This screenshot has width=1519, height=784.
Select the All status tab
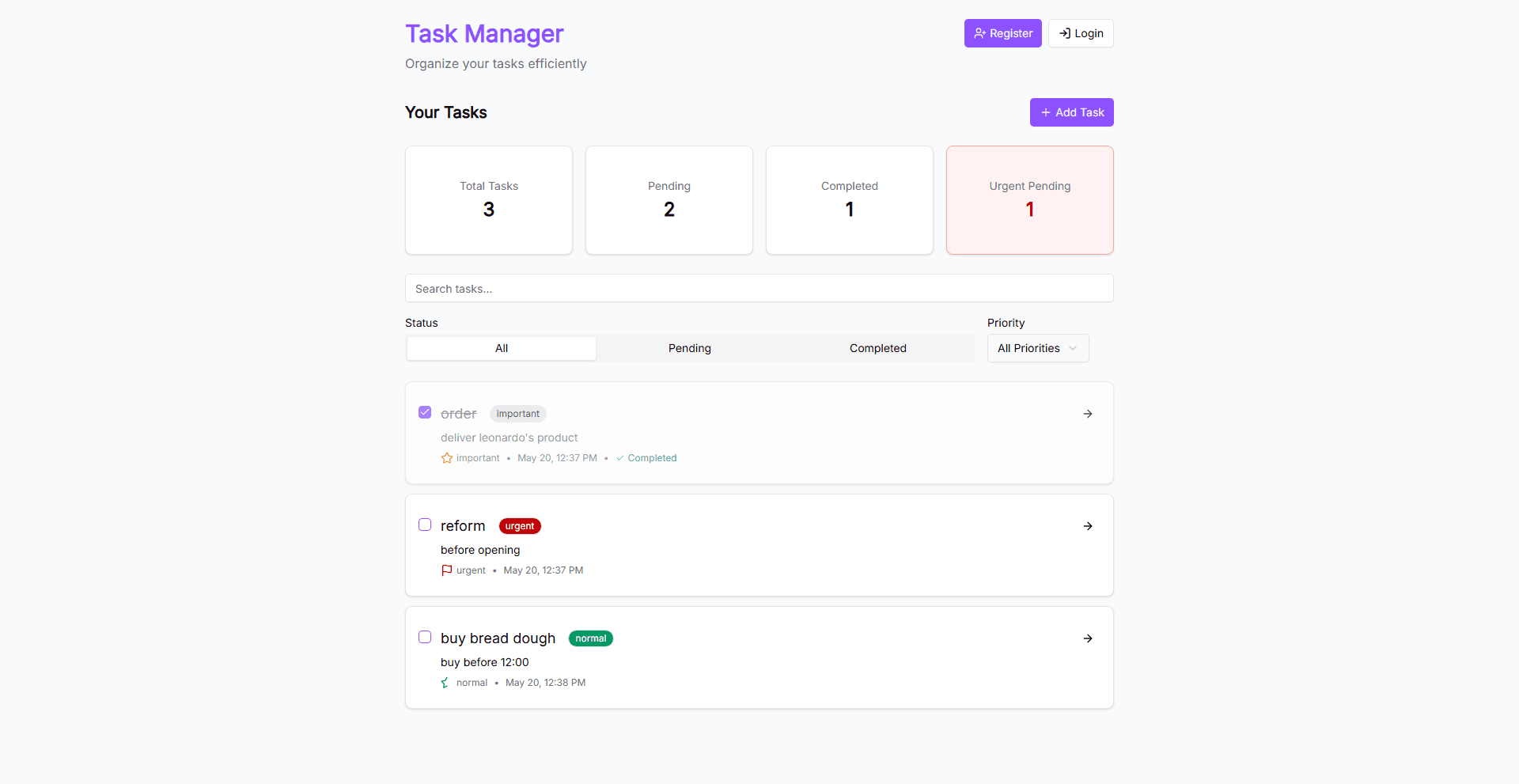pyautogui.click(x=502, y=348)
